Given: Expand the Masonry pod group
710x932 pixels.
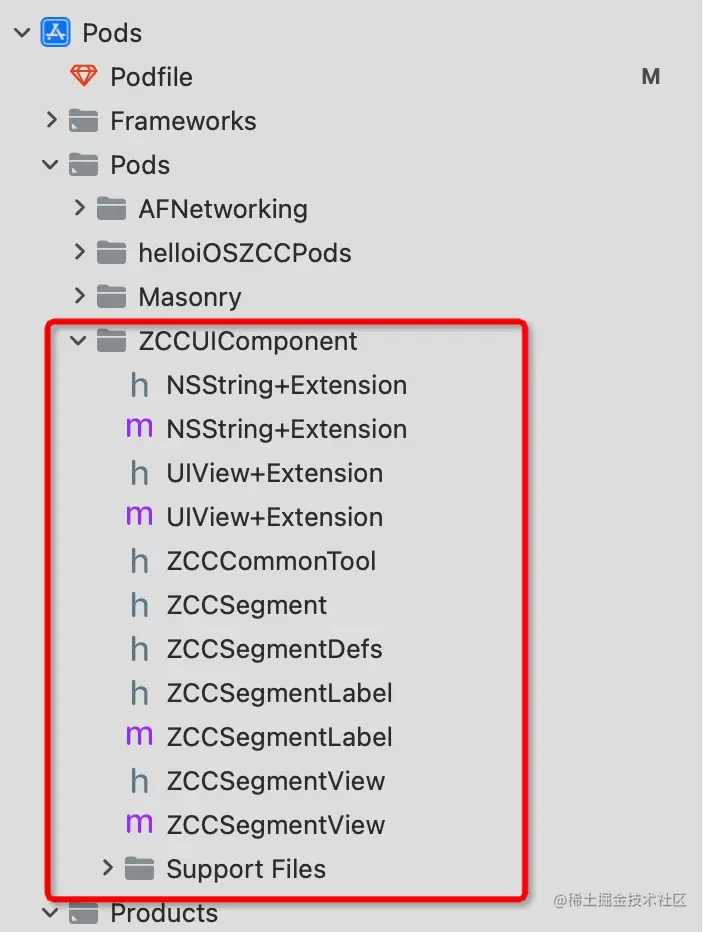Looking at the screenshot, I should (79, 297).
